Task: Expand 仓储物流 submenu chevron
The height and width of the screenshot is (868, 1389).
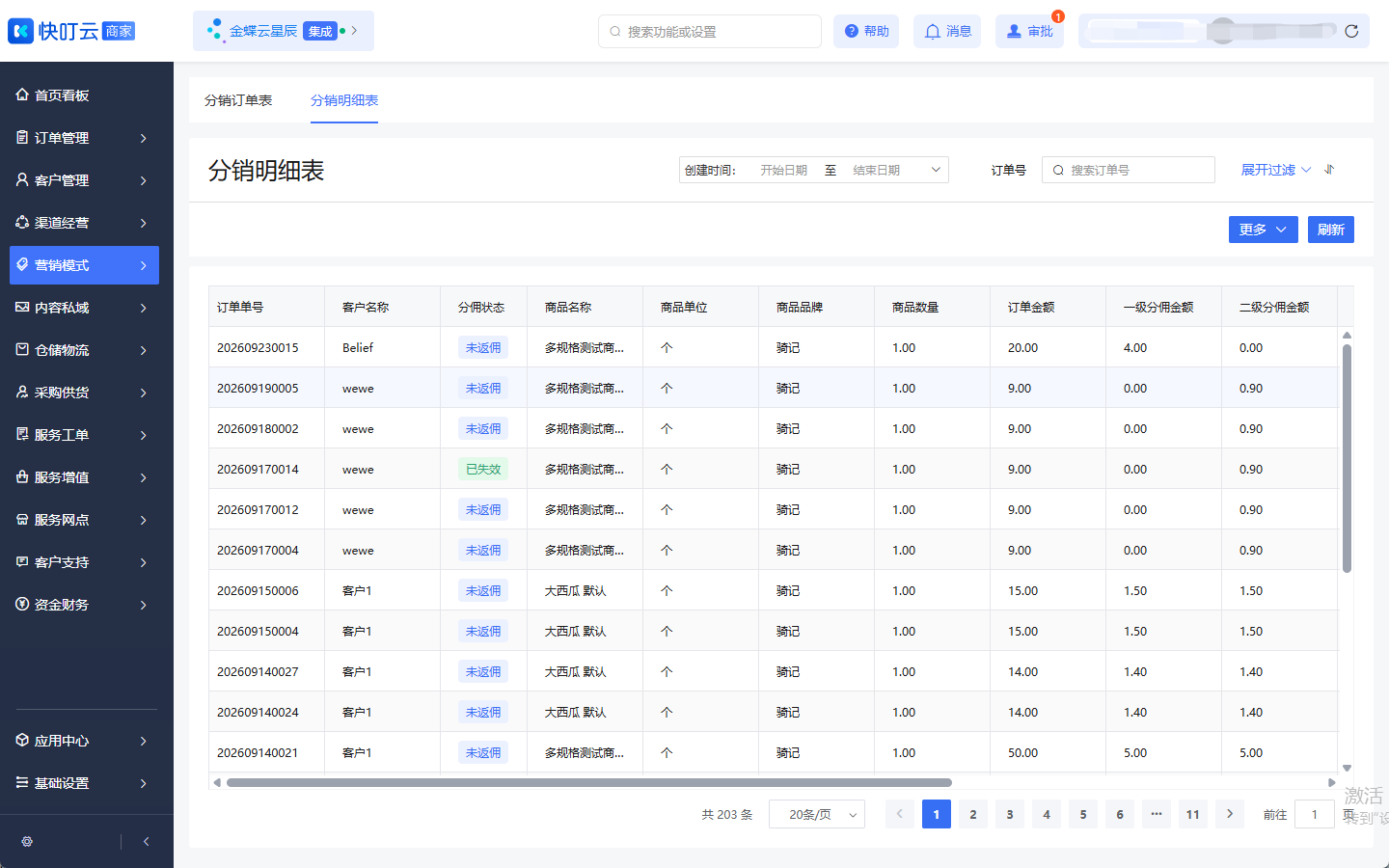Action: point(144,350)
